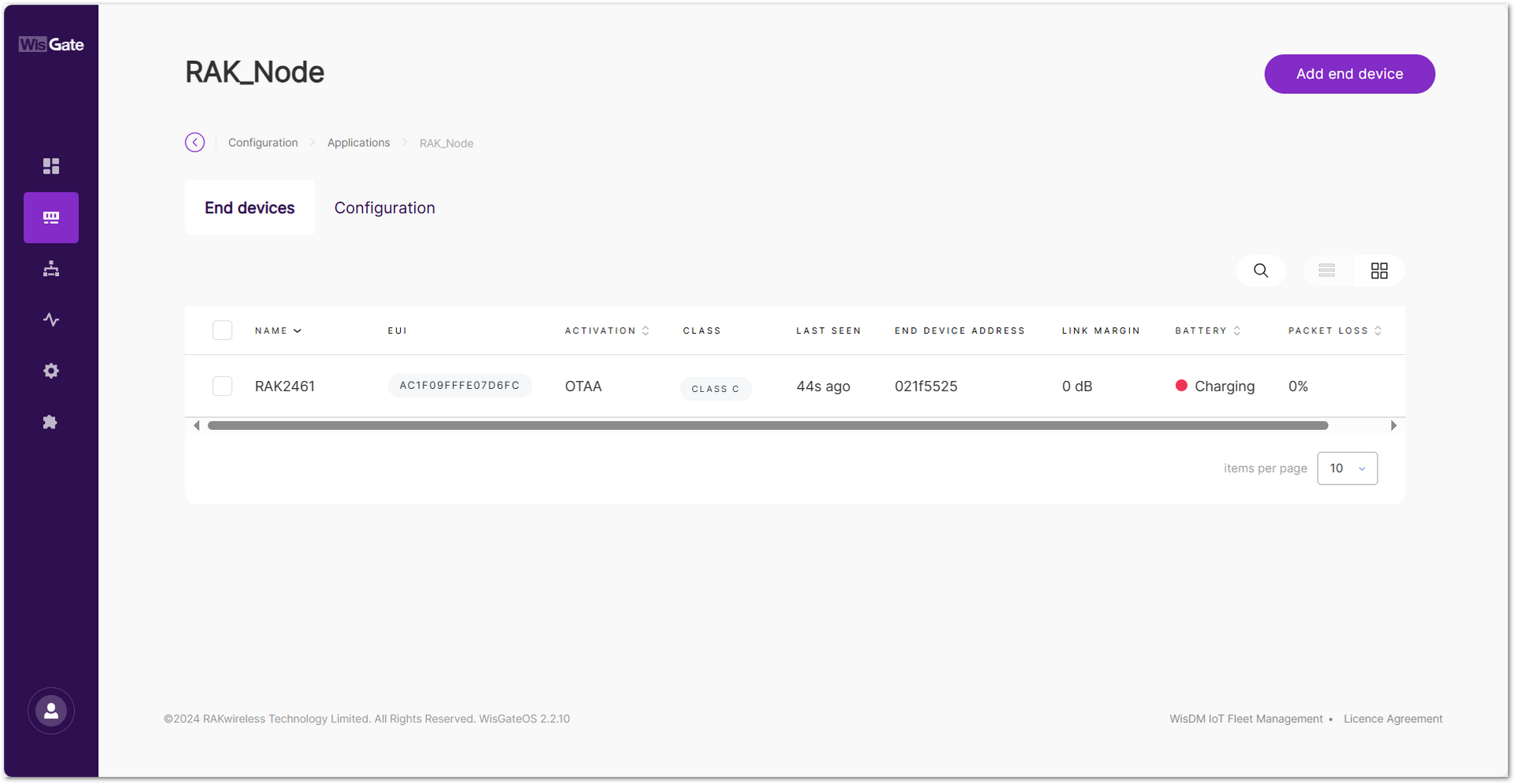This screenshot has height=784, width=1515.
Task: Open the user profile avatar
Action: click(x=50, y=711)
